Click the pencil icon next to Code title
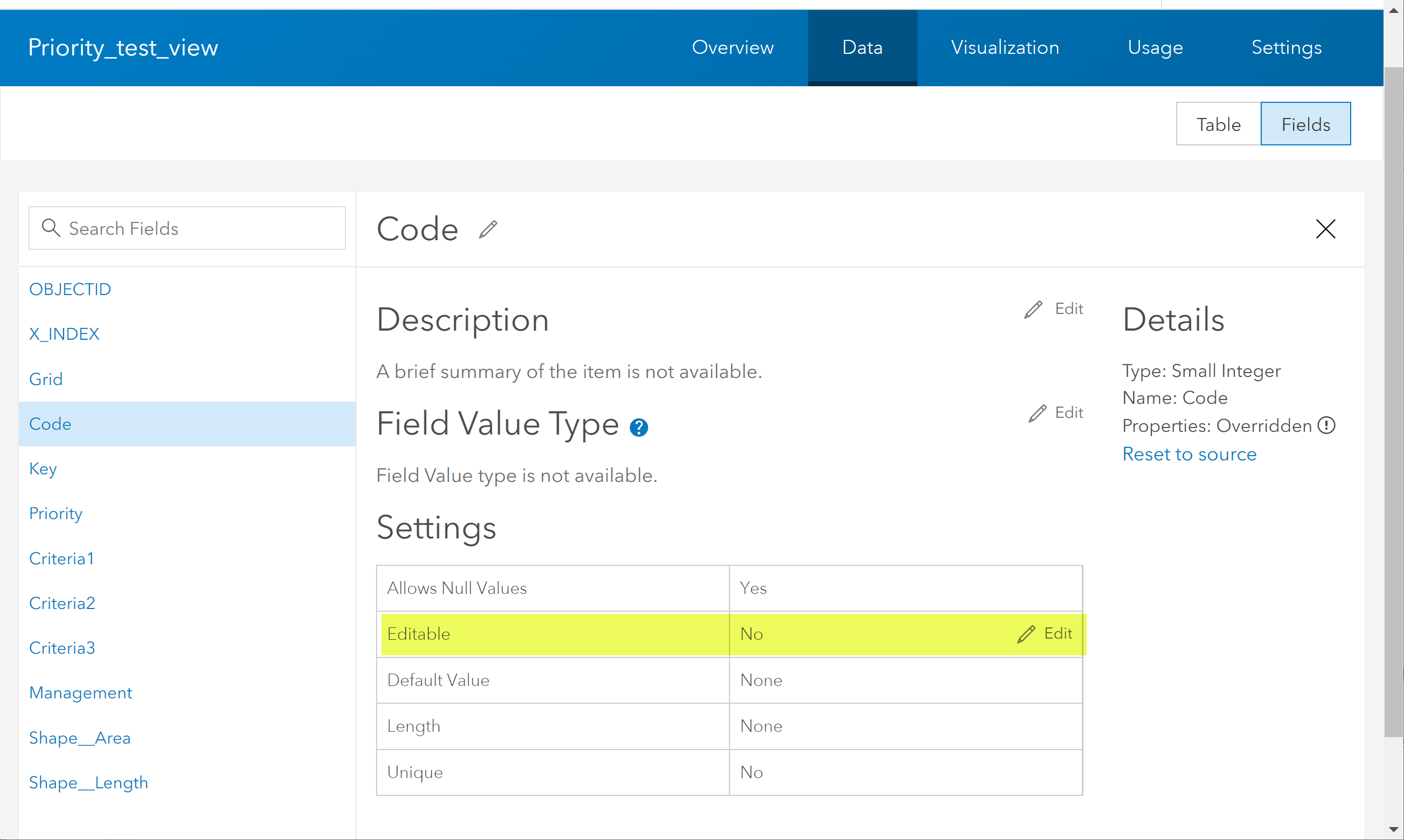The image size is (1404, 840). pyautogui.click(x=488, y=229)
